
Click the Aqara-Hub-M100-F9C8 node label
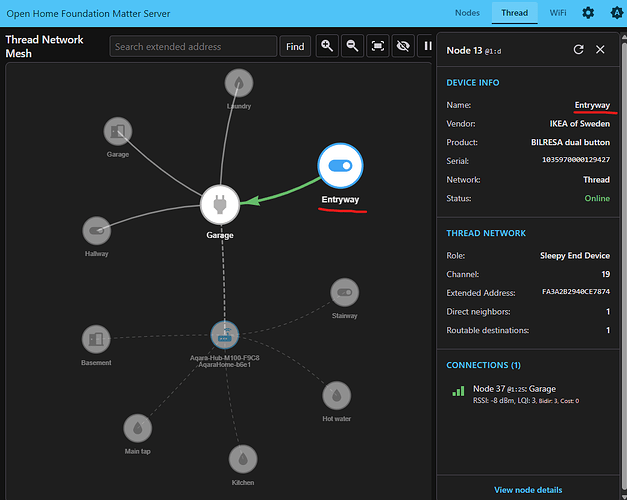[x=225, y=358]
